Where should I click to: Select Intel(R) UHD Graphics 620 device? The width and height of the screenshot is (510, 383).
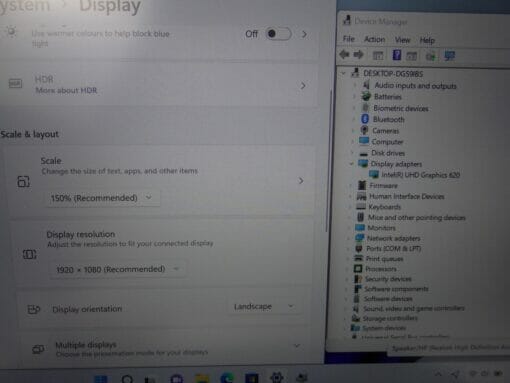420,175
